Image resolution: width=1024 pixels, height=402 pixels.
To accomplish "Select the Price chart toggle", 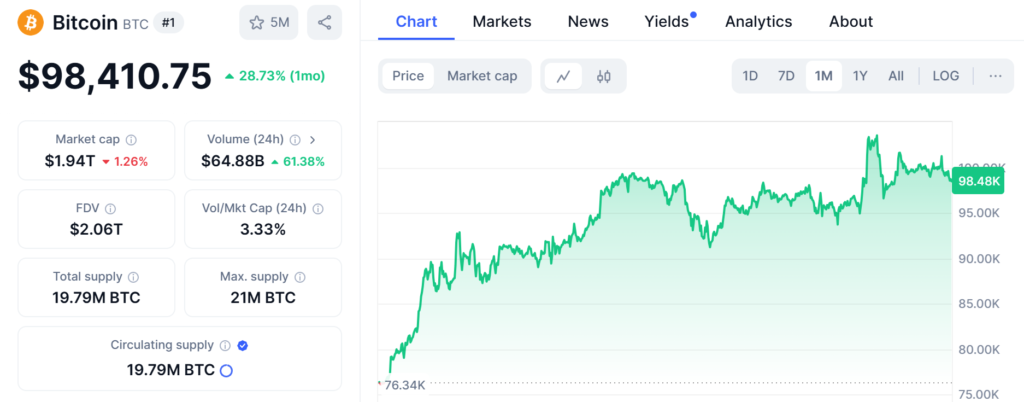I will click(x=408, y=76).
